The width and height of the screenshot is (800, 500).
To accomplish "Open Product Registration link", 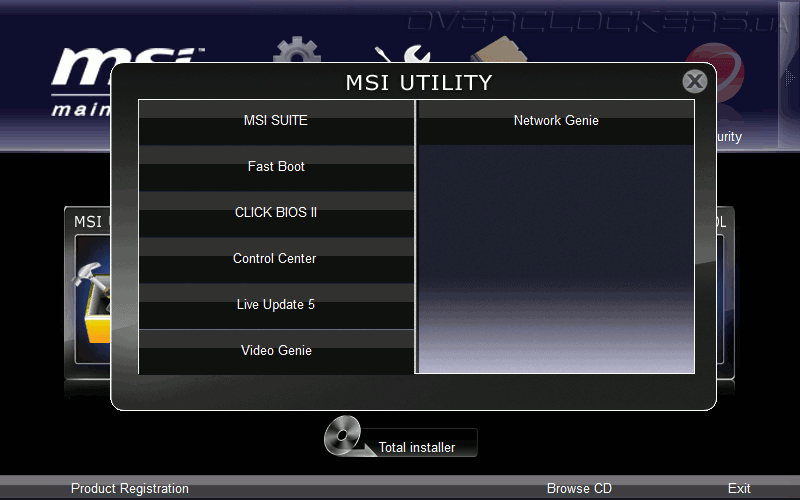I will coord(130,488).
